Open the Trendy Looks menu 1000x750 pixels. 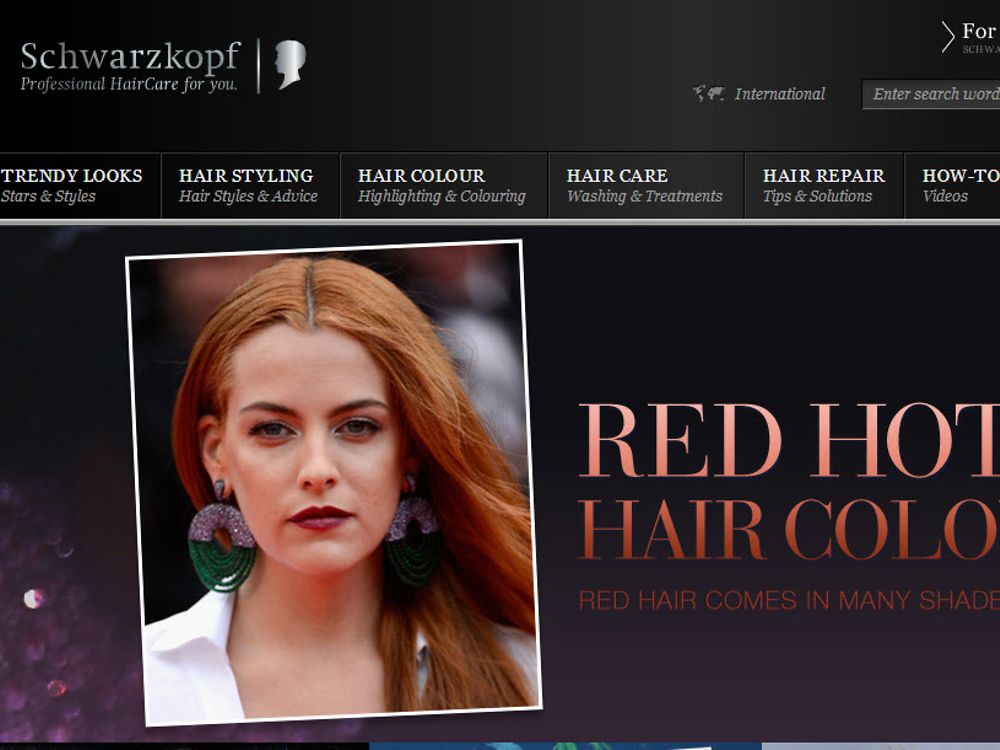click(79, 186)
